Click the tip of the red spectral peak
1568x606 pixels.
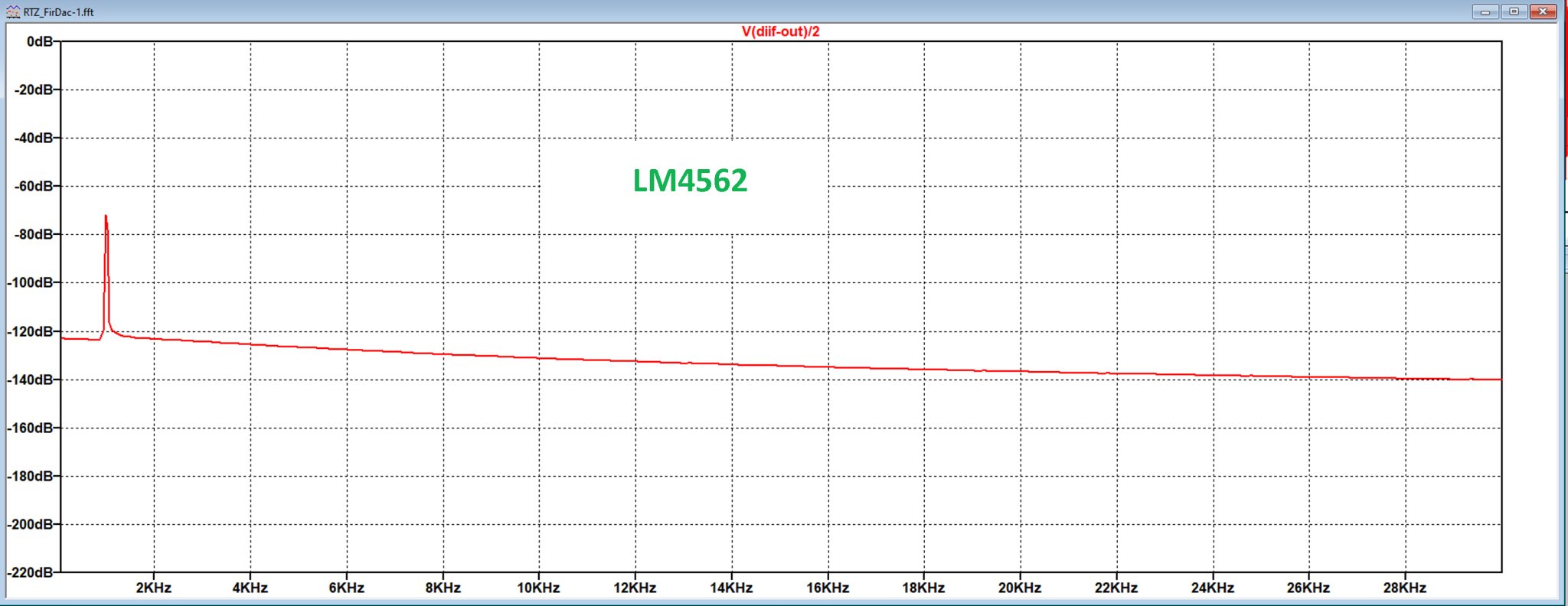click(106, 217)
